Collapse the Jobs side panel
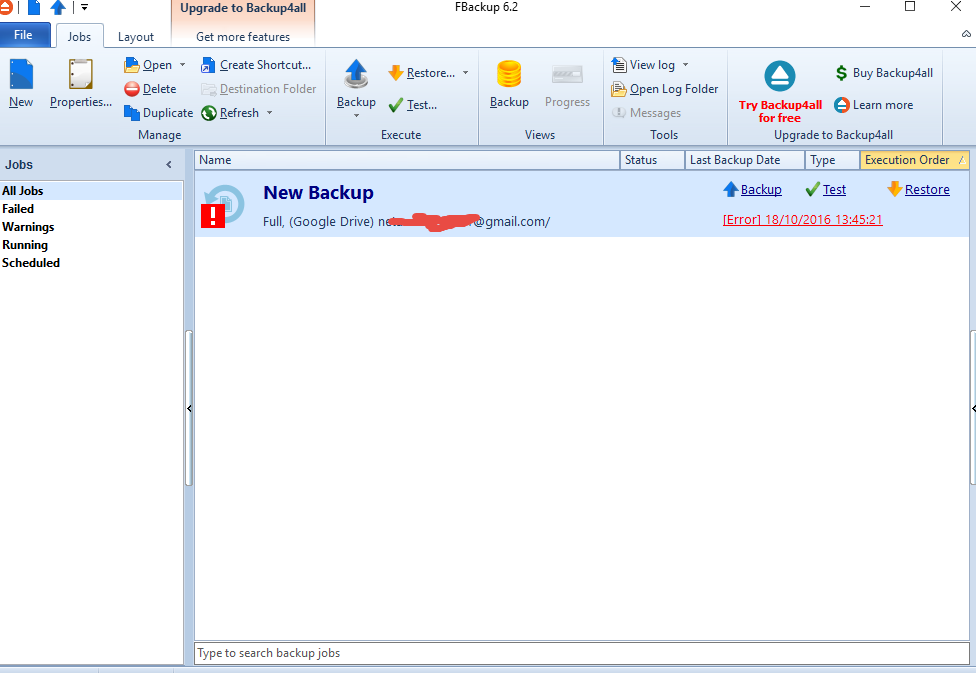 (169, 164)
